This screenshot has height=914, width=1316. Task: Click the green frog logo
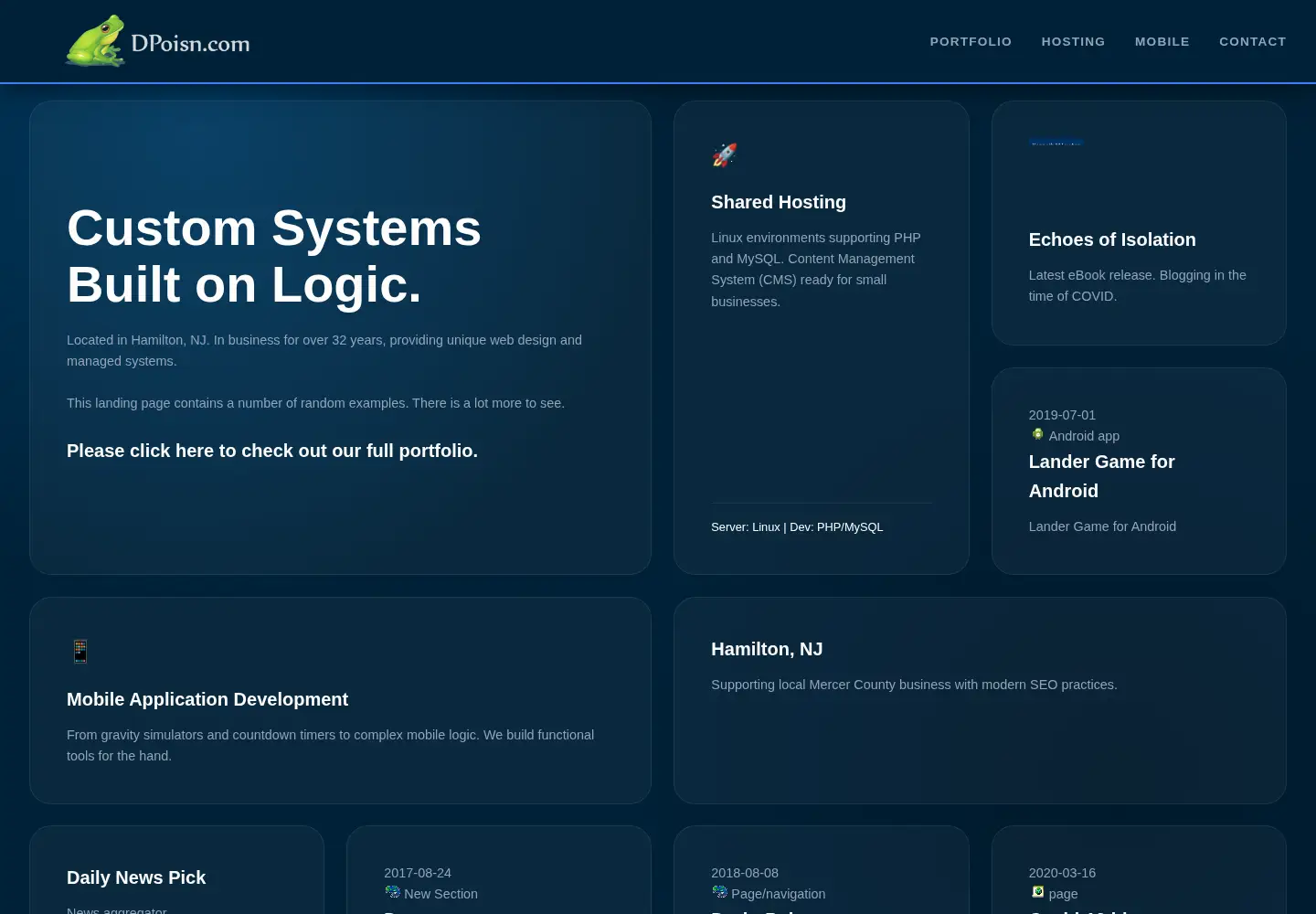pos(96,40)
